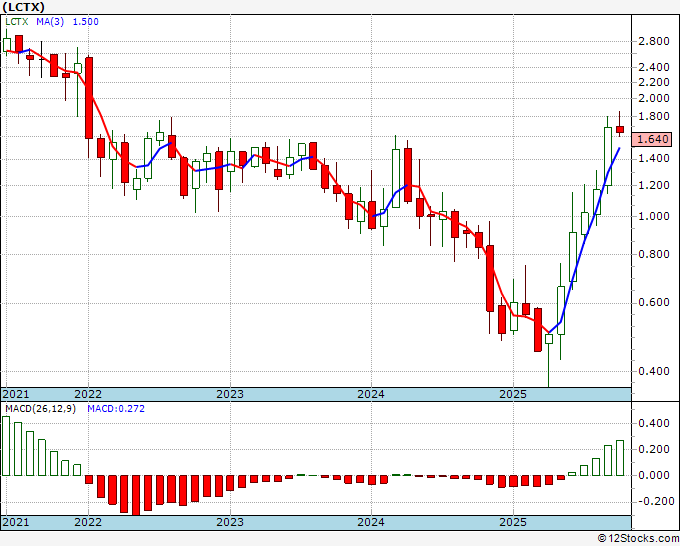Select 2023 on the price chart time axis
This screenshot has height=546, width=680.
coord(230,394)
